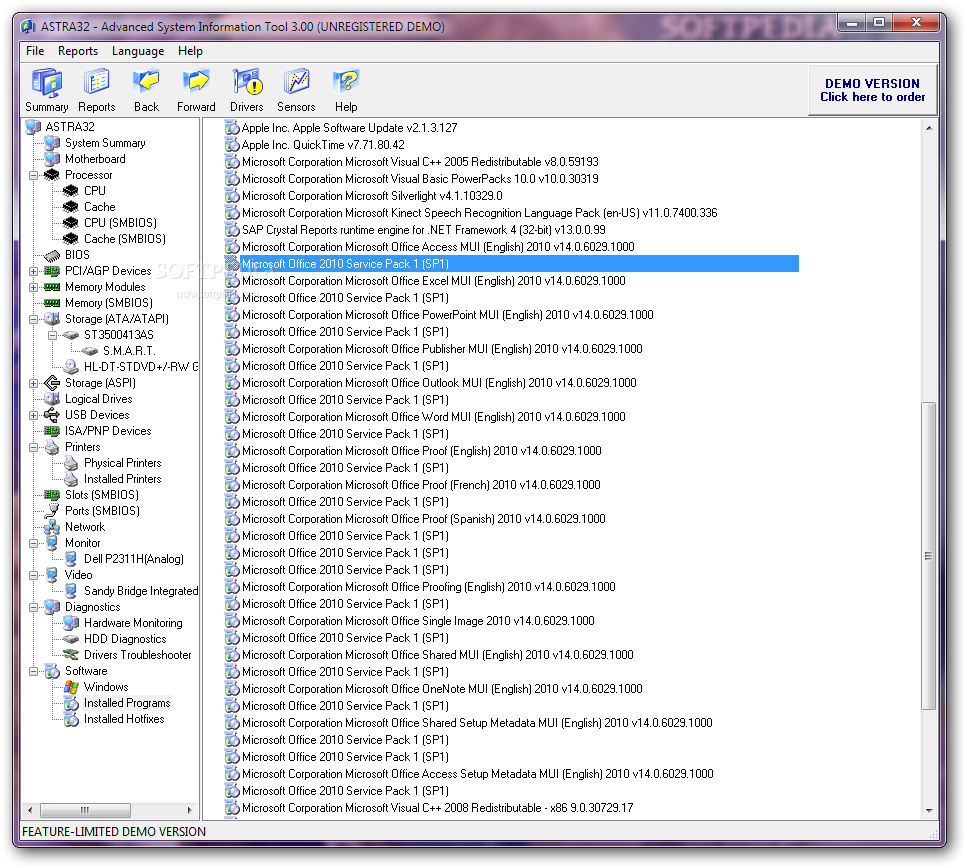Select the Network icon in tree
This screenshot has width=967, height=868.
tap(52, 527)
